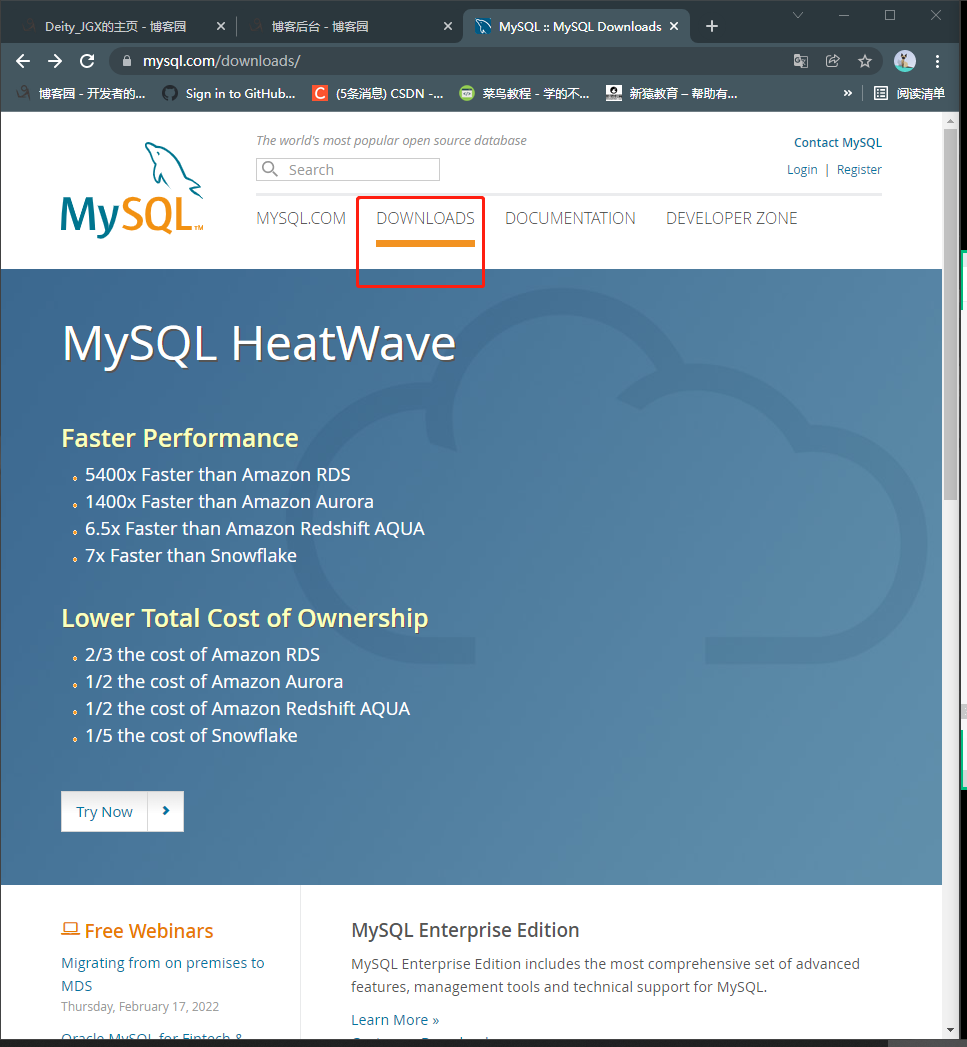Close the Deity_JGX tab
967x1047 pixels.
221,26
